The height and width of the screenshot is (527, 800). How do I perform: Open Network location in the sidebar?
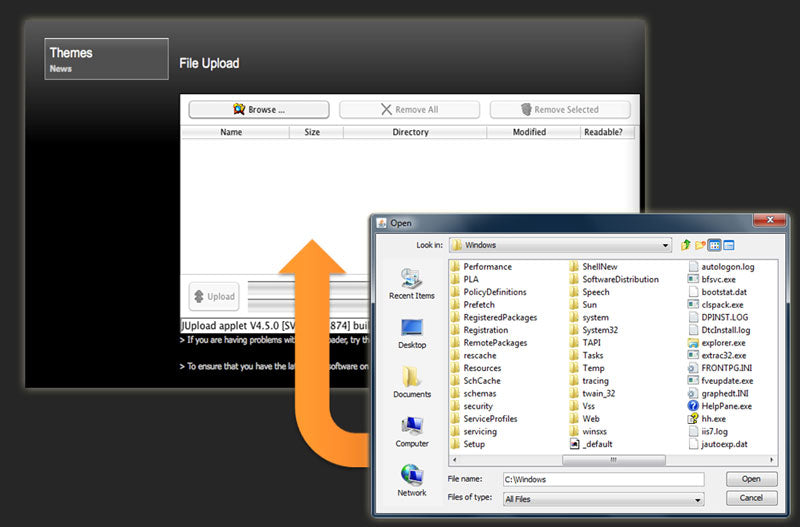point(411,480)
